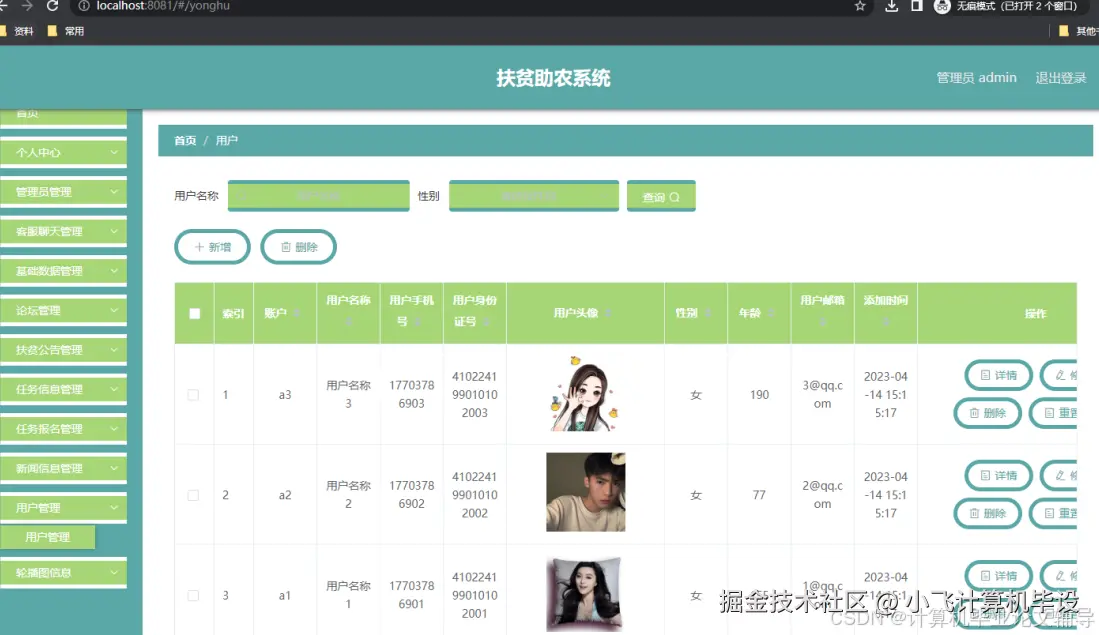Go forward with browser forward arrow

click(27, 6)
